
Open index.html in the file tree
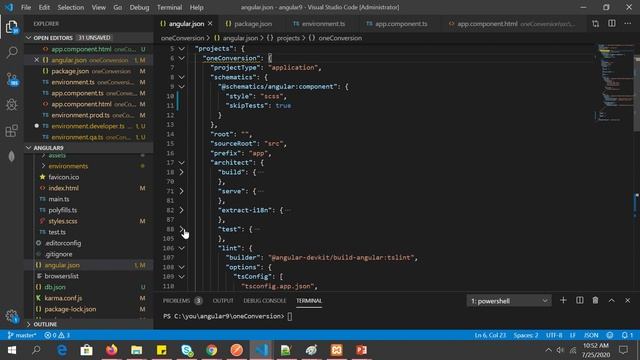pyautogui.click(x=63, y=188)
